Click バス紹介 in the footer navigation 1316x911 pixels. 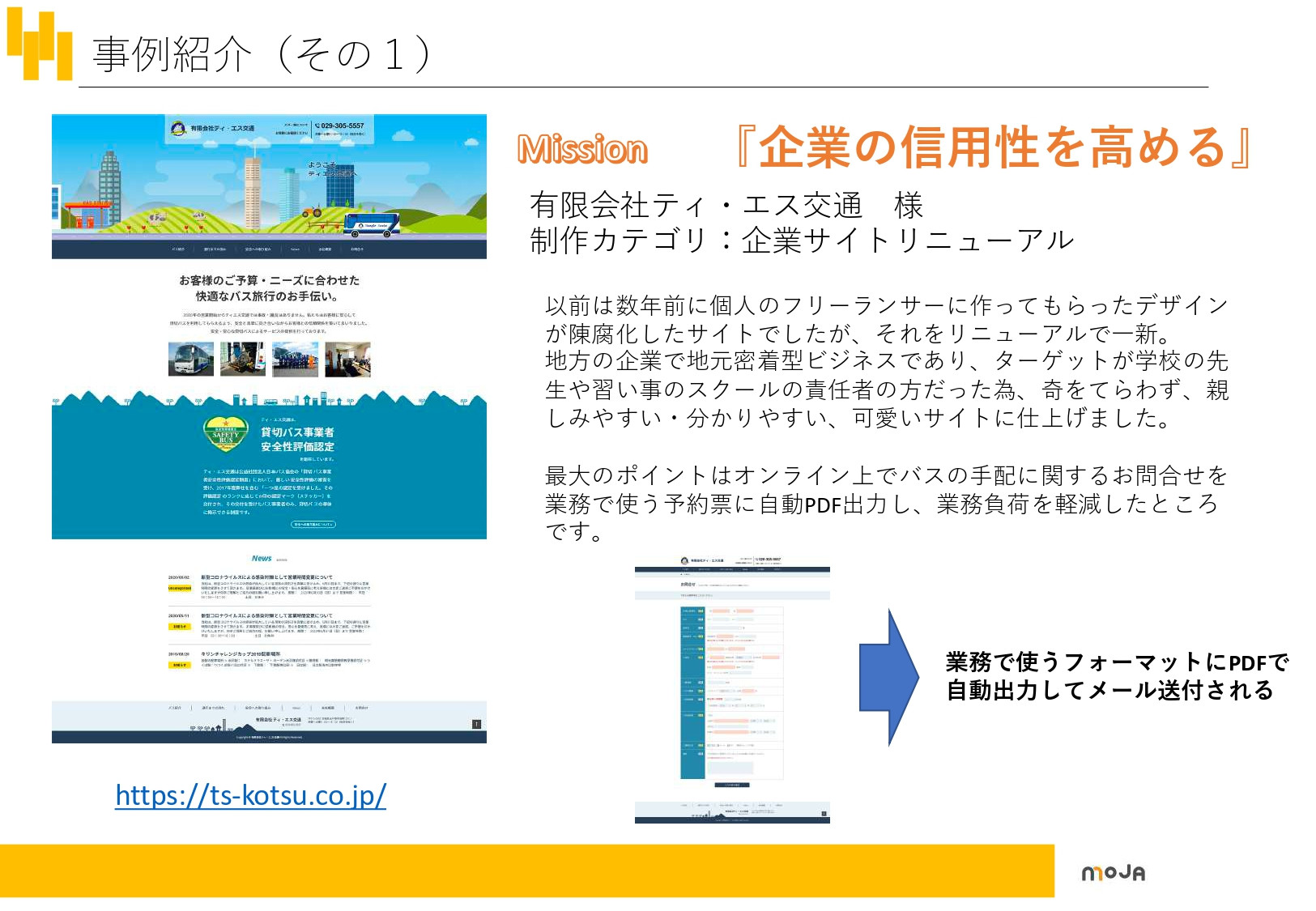[x=176, y=708]
